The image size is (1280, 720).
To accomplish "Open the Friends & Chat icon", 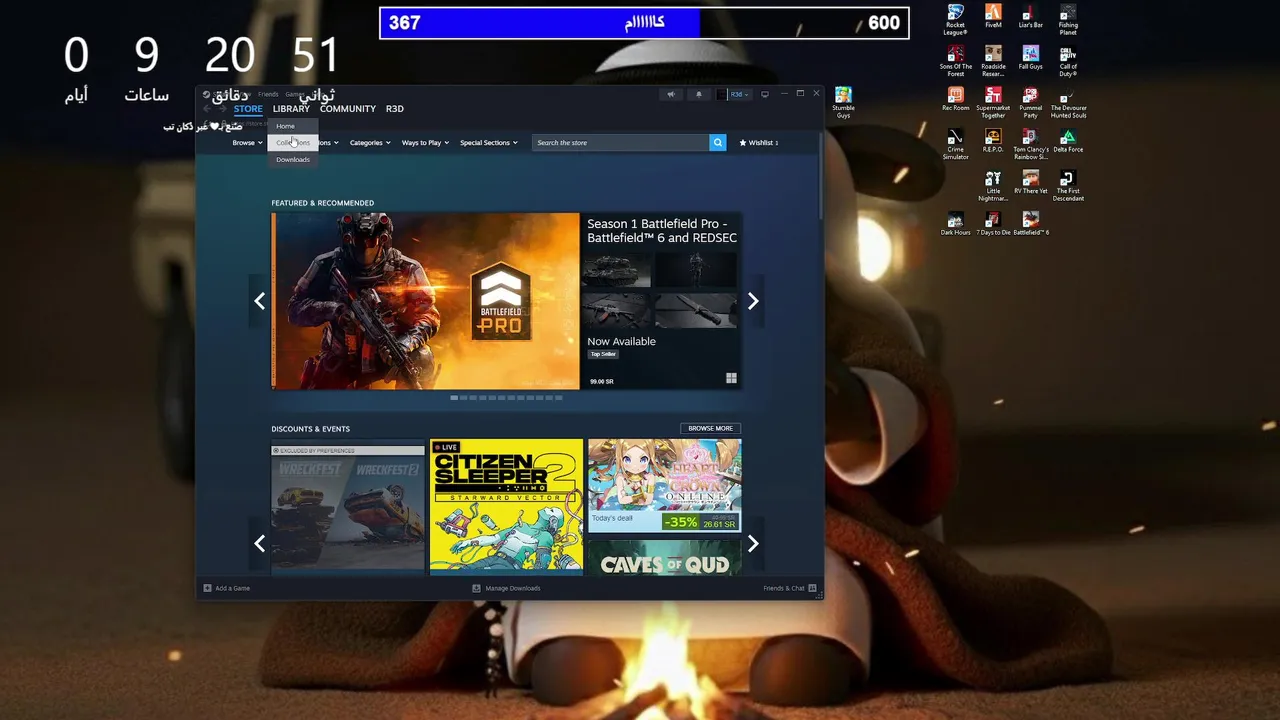I will (812, 588).
